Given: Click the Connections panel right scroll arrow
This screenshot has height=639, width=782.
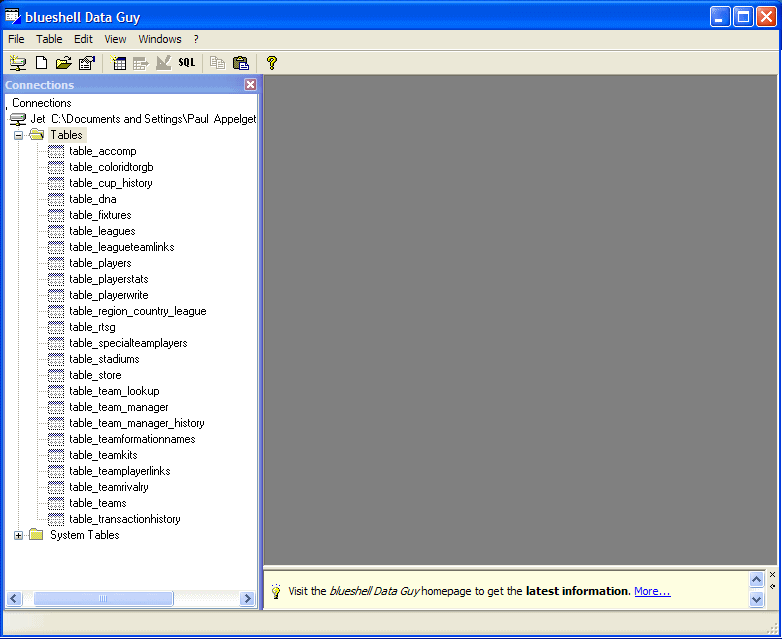Looking at the screenshot, I should 248,599.
